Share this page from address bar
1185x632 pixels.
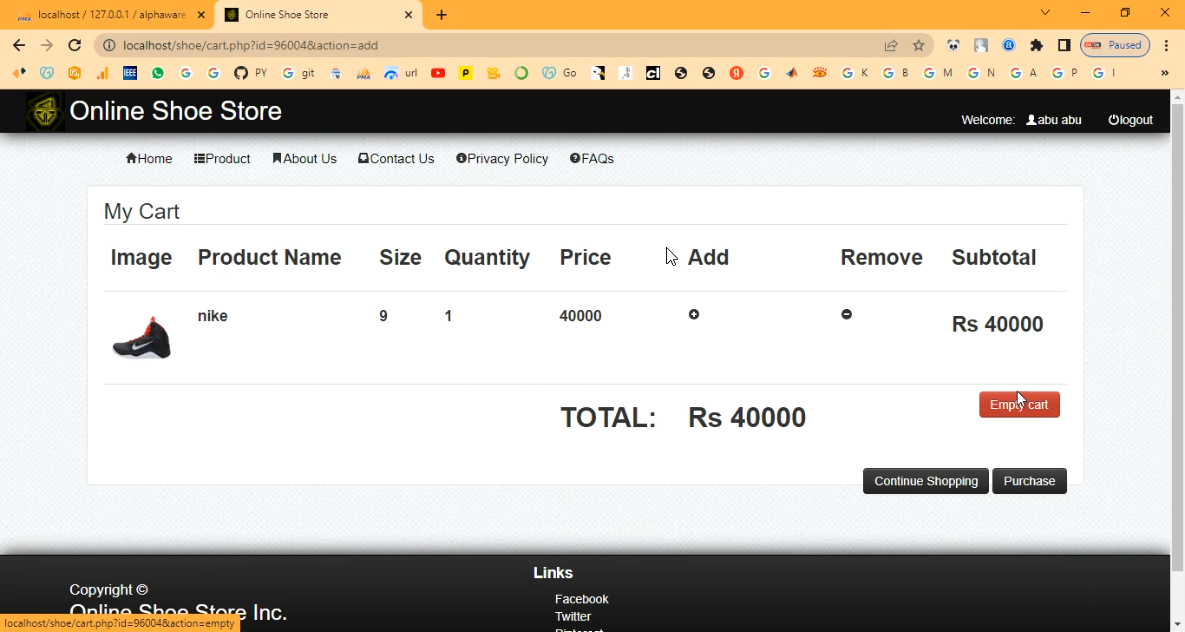[x=891, y=45]
